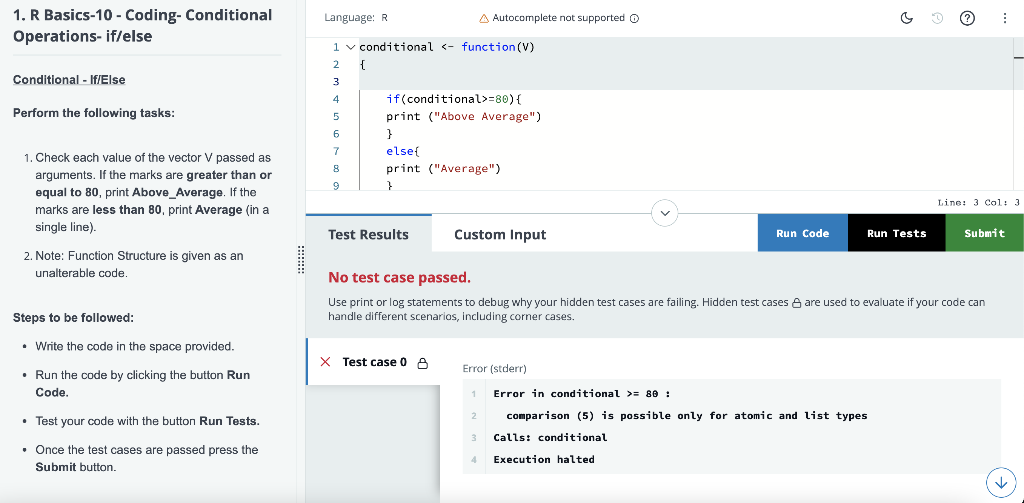This screenshot has height=503, width=1024.
Task: Click the 'Error (stderr)' label
Action: tap(494, 368)
